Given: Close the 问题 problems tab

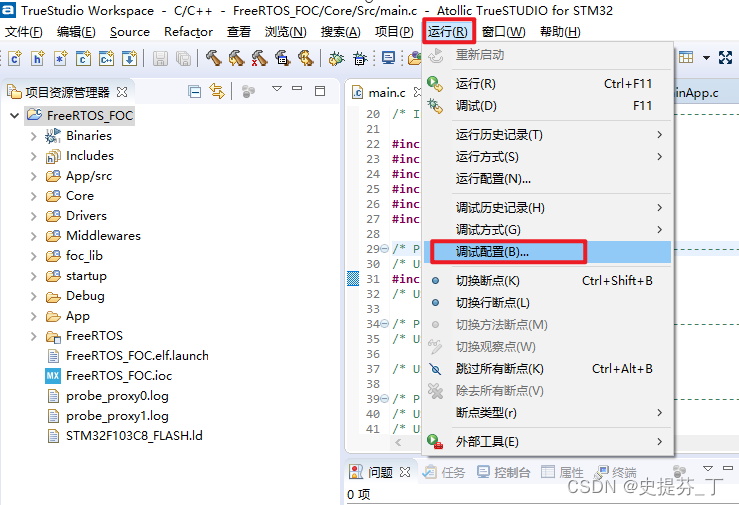Looking at the screenshot, I should (405, 472).
